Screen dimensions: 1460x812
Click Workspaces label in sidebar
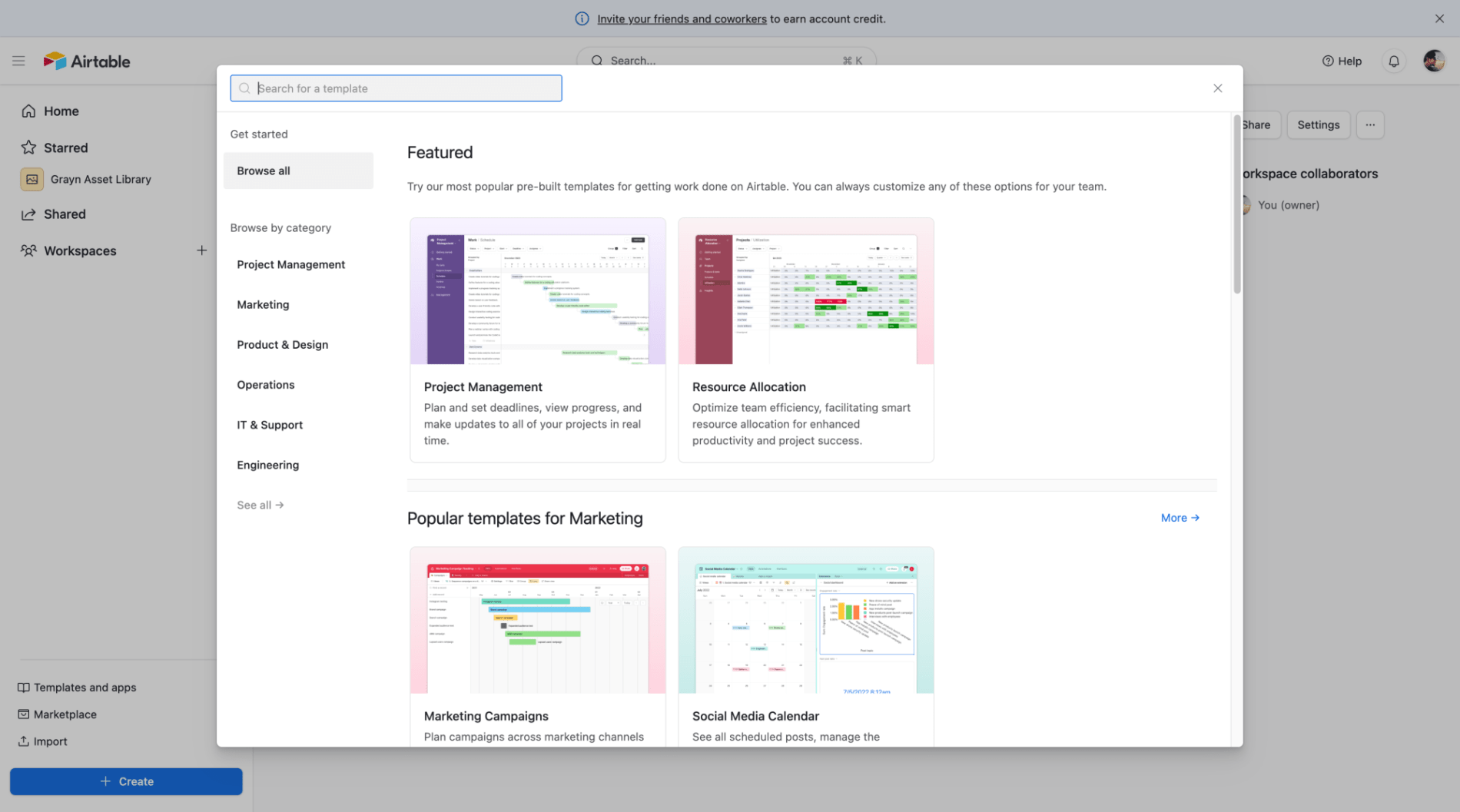[80, 250]
